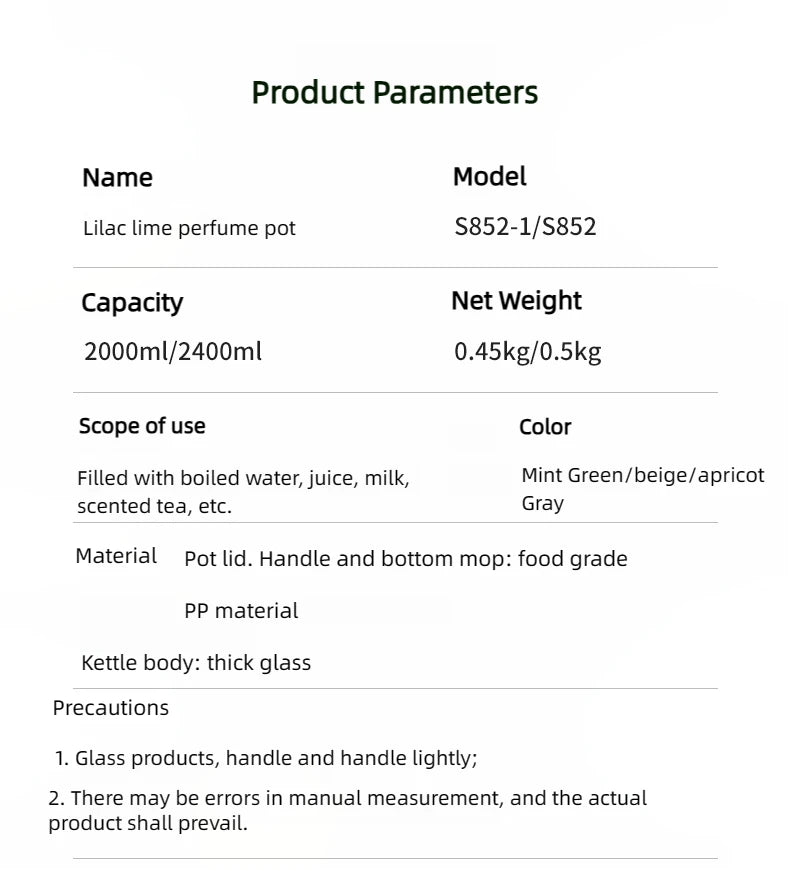
Task: Click the Model label
Action: click(x=489, y=177)
